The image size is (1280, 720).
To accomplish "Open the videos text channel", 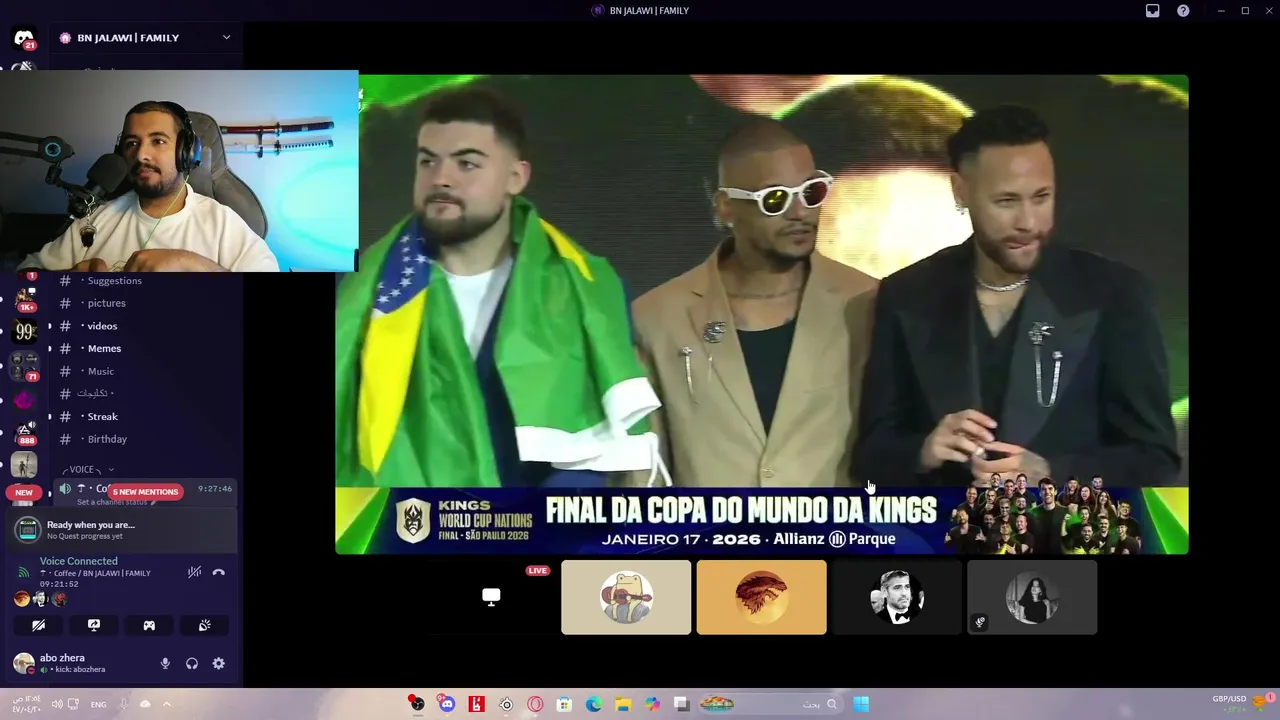I will pyautogui.click(x=102, y=326).
